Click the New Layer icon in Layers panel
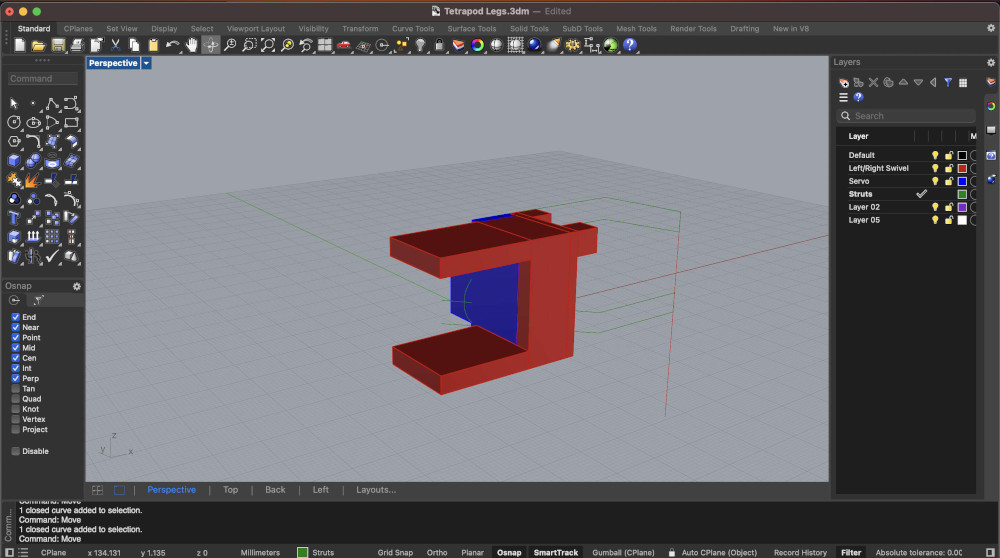The height and width of the screenshot is (558, 1000). pyautogui.click(x=844, y=82)
